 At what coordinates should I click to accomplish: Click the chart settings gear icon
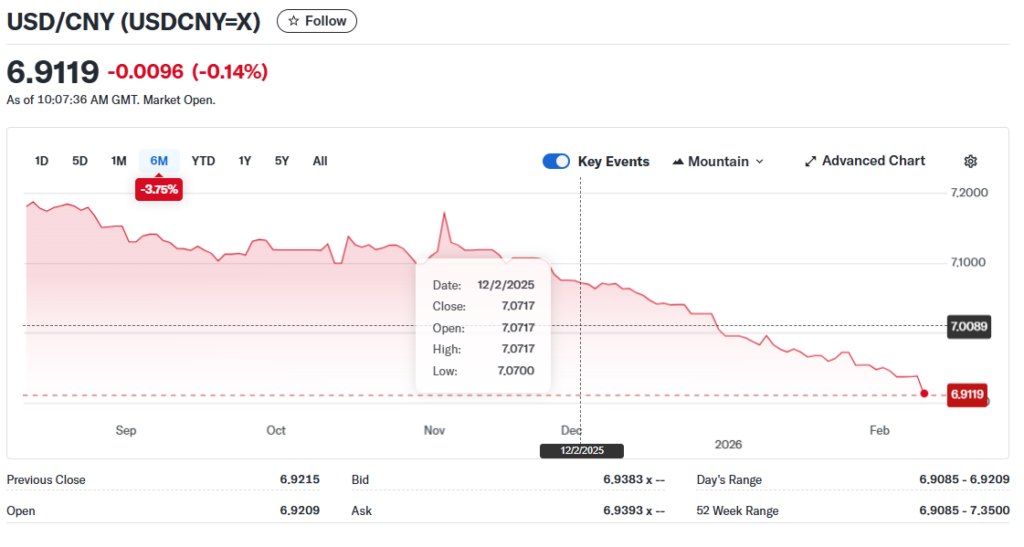coord(969,161)
